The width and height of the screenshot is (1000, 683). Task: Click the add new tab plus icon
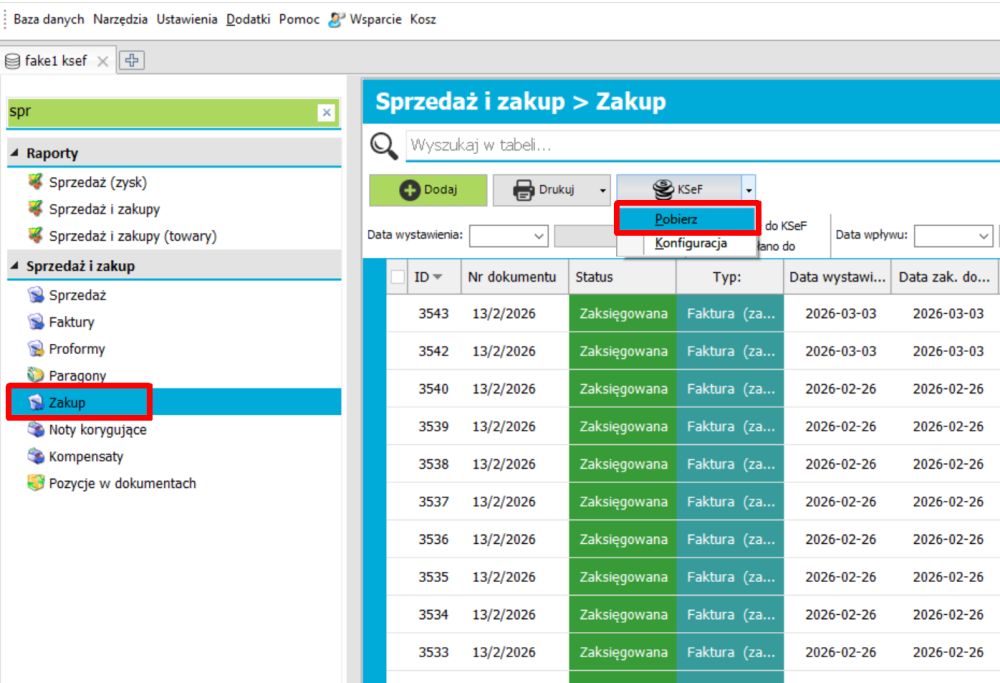(x=131, y=60)
